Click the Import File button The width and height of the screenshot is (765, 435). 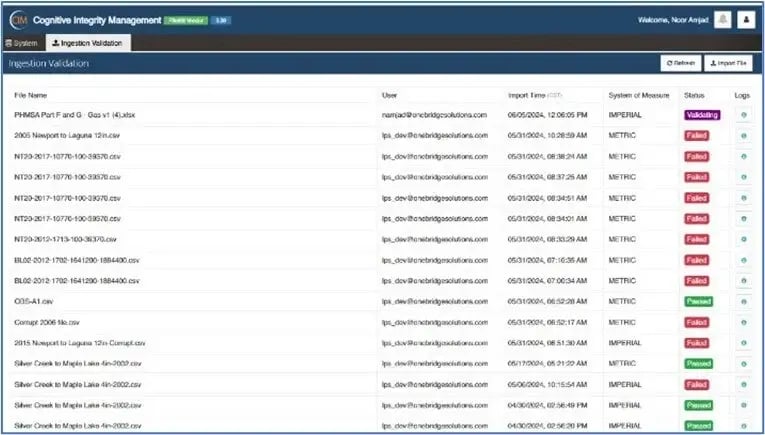tap(729, 64)
